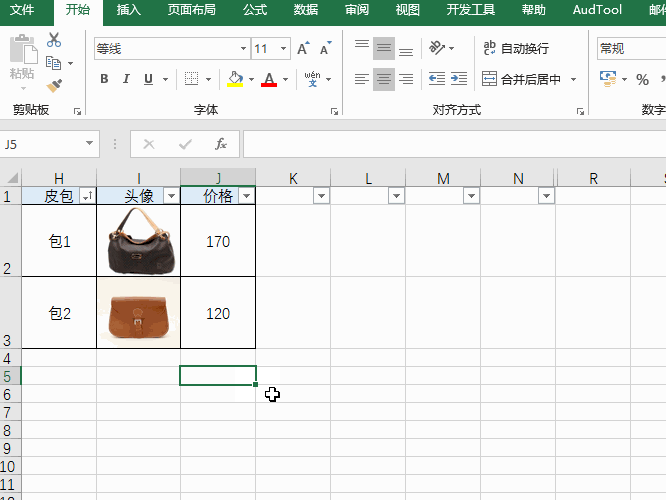Click Select All corner triangle

pos(13,177)
